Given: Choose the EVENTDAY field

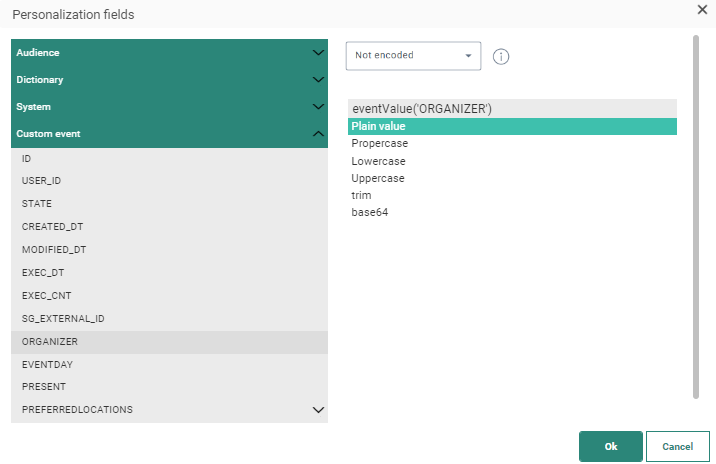Looking at the screenshot, I should (47, 365).
